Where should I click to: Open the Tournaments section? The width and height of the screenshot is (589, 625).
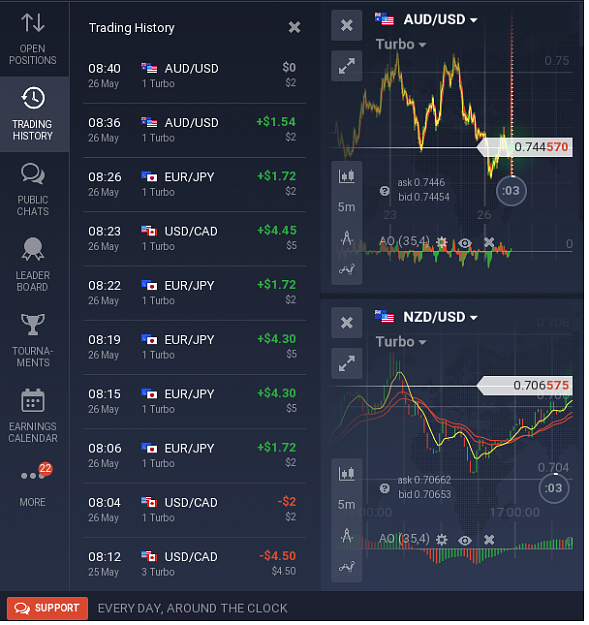(33, 342)
